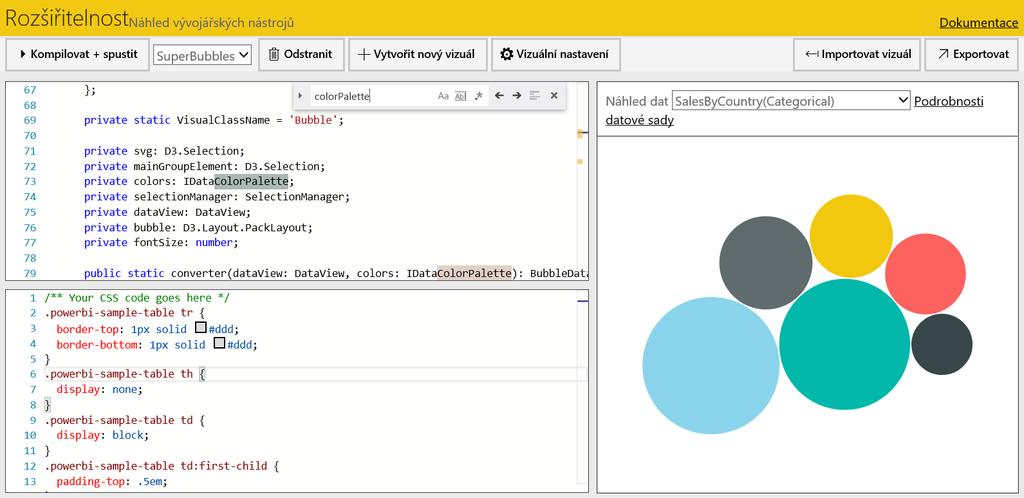
Task: Click 'padding-top: .5em;' line
Action: tap(112, 482)
